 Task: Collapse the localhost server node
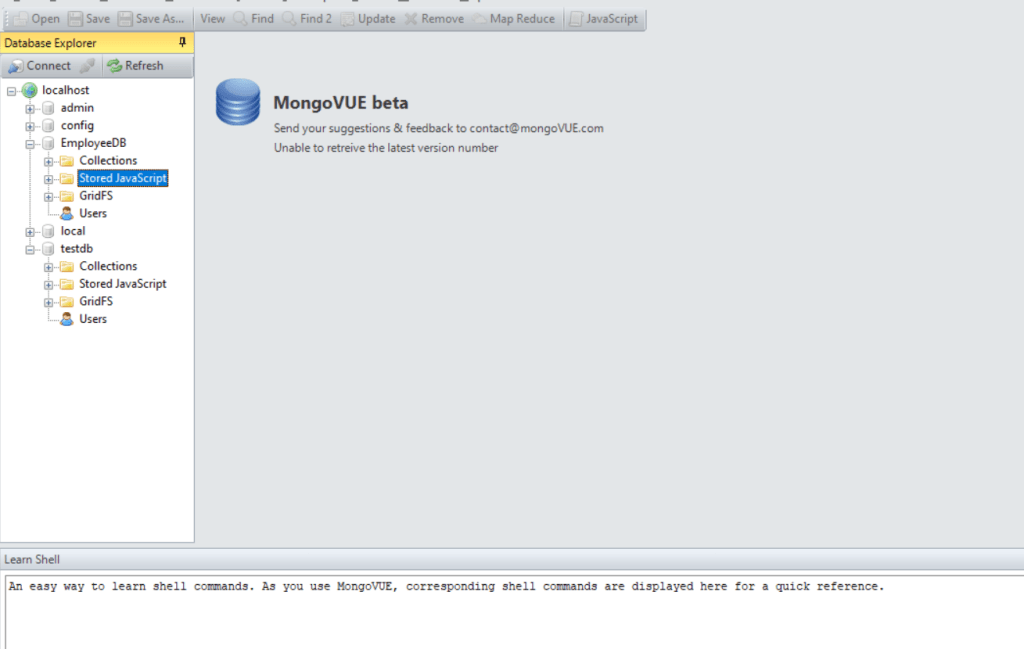(11, 91)
